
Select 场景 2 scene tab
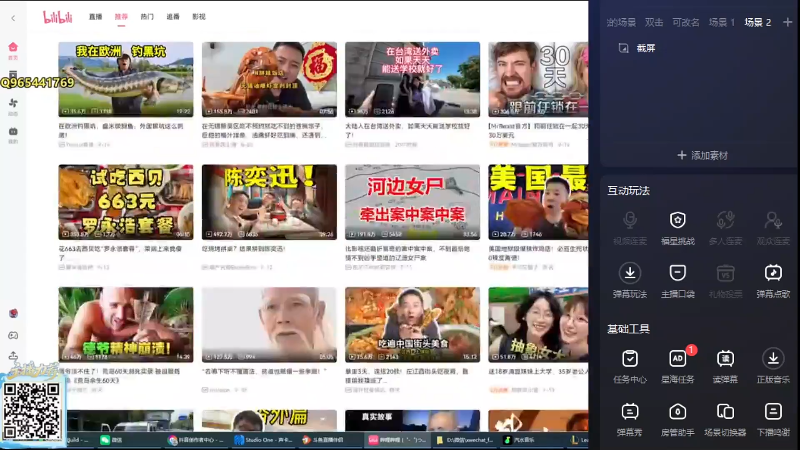tap(758, 22)
